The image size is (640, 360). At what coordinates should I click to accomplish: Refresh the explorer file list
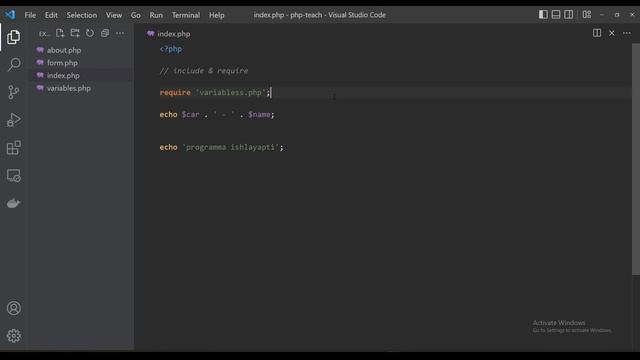(90, 33)
